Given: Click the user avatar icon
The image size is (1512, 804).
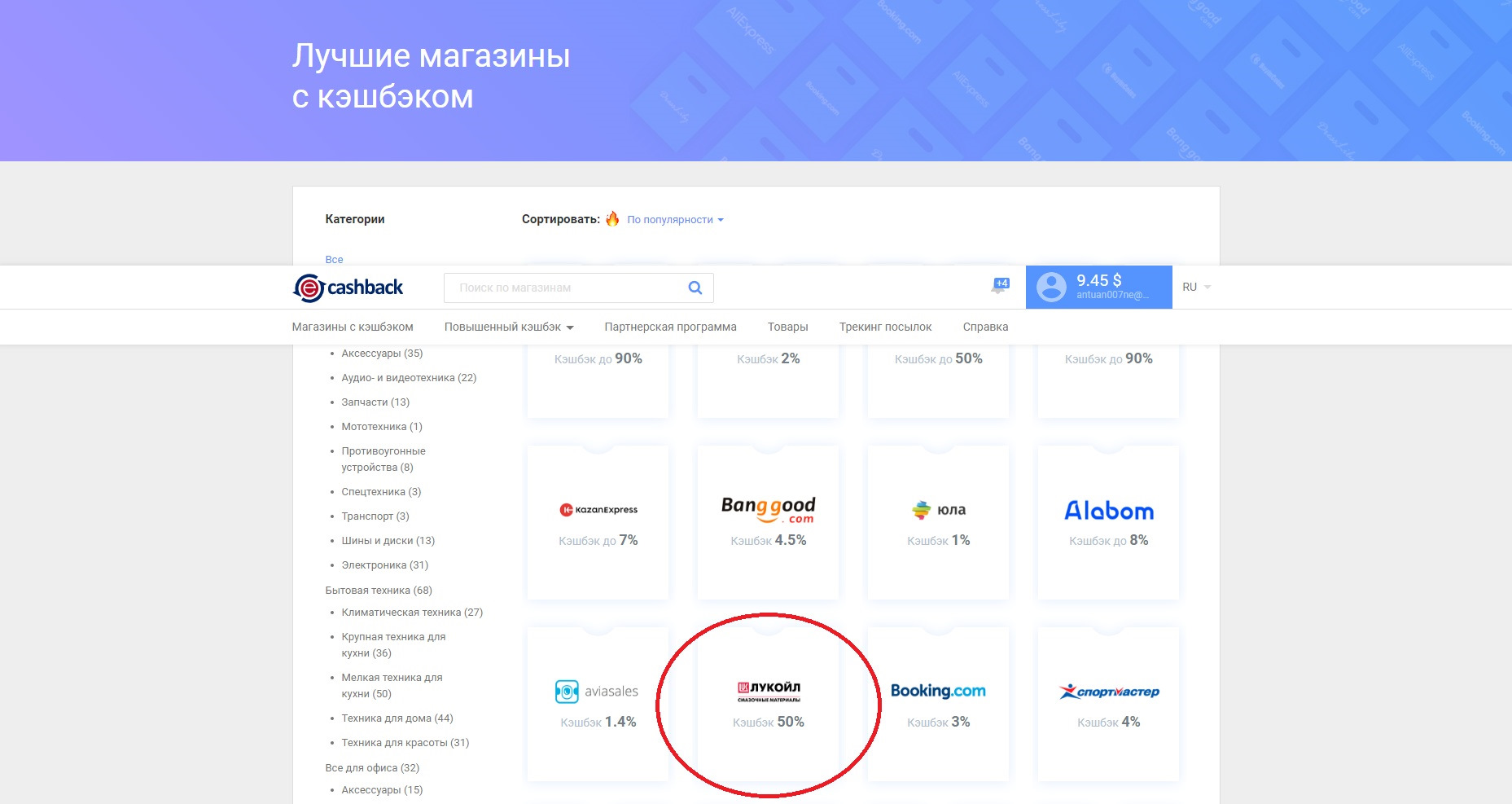Looking at the screenshot, I should (x=1051, y=287).
